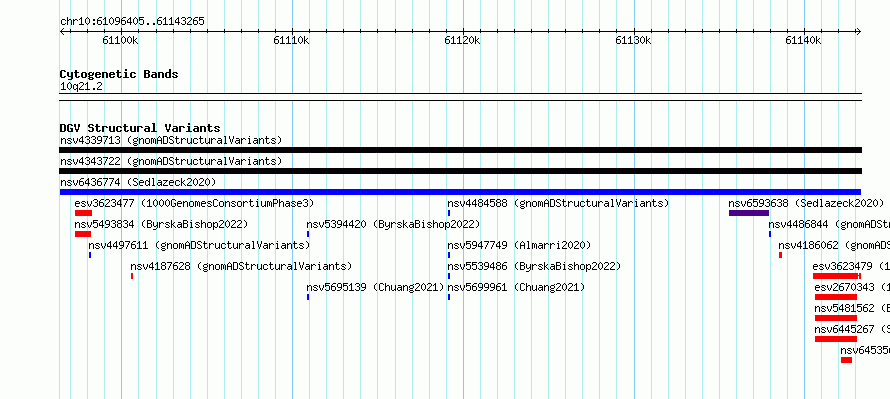
Task: Click the 61140k ruler position label
Action: (x=803, y=40)
